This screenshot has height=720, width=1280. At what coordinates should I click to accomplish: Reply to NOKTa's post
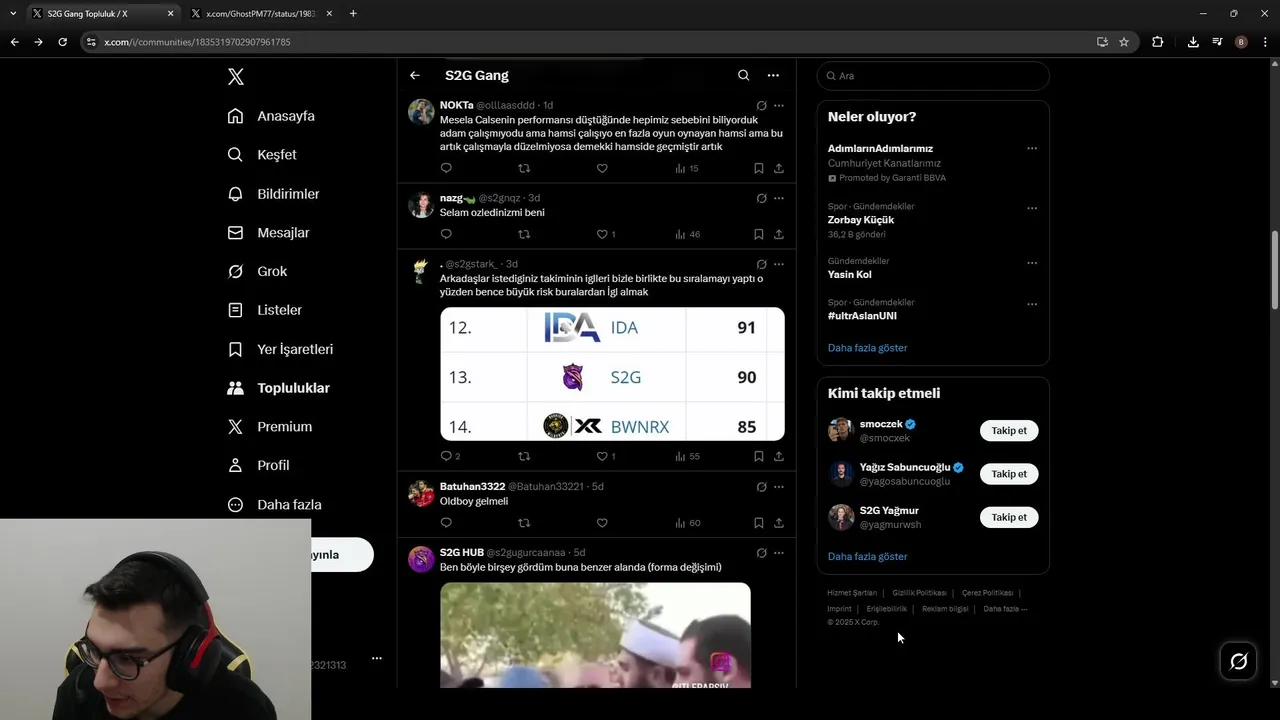tap(446, 168)
